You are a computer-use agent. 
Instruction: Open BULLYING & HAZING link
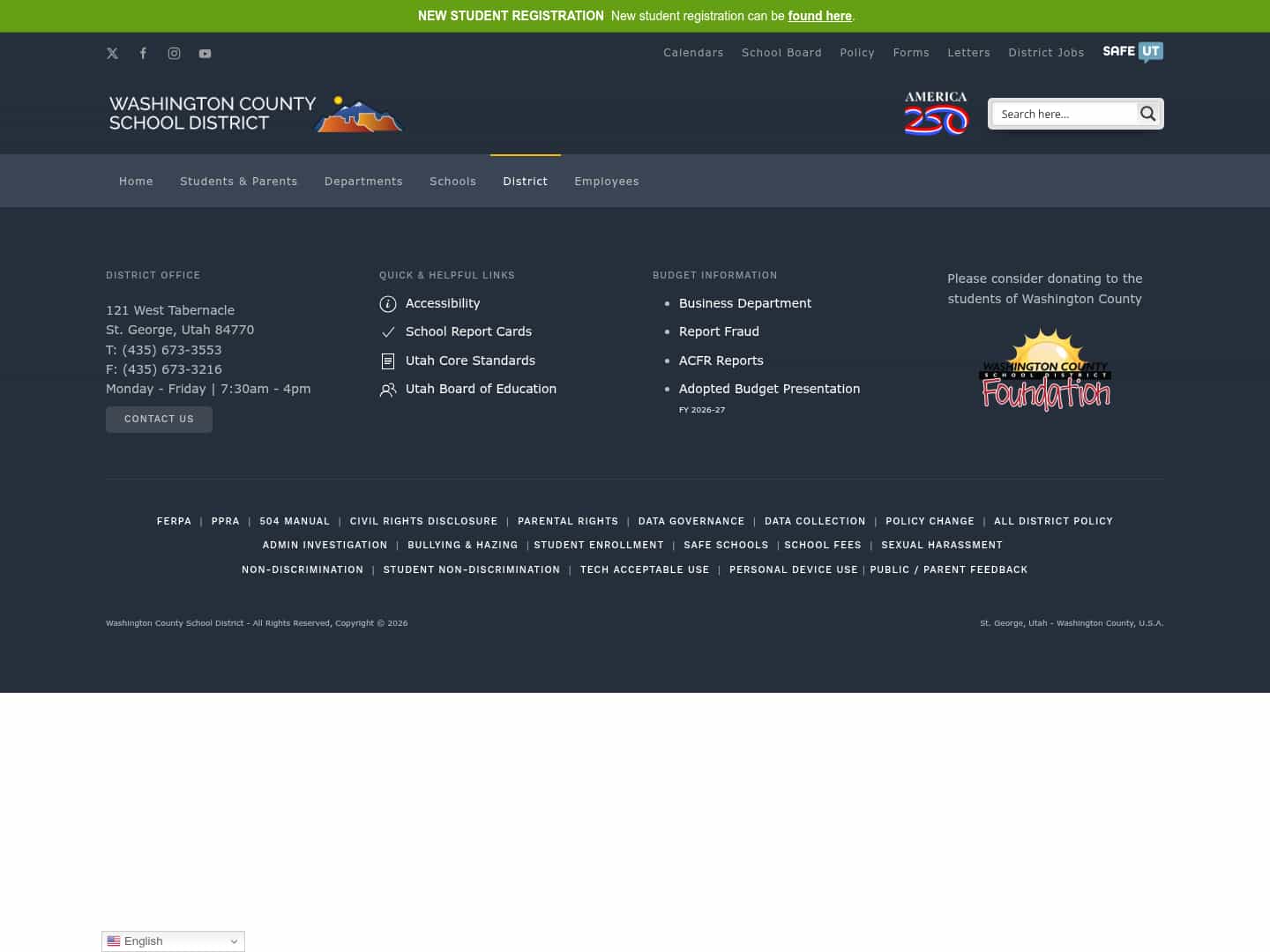[462, 546]
